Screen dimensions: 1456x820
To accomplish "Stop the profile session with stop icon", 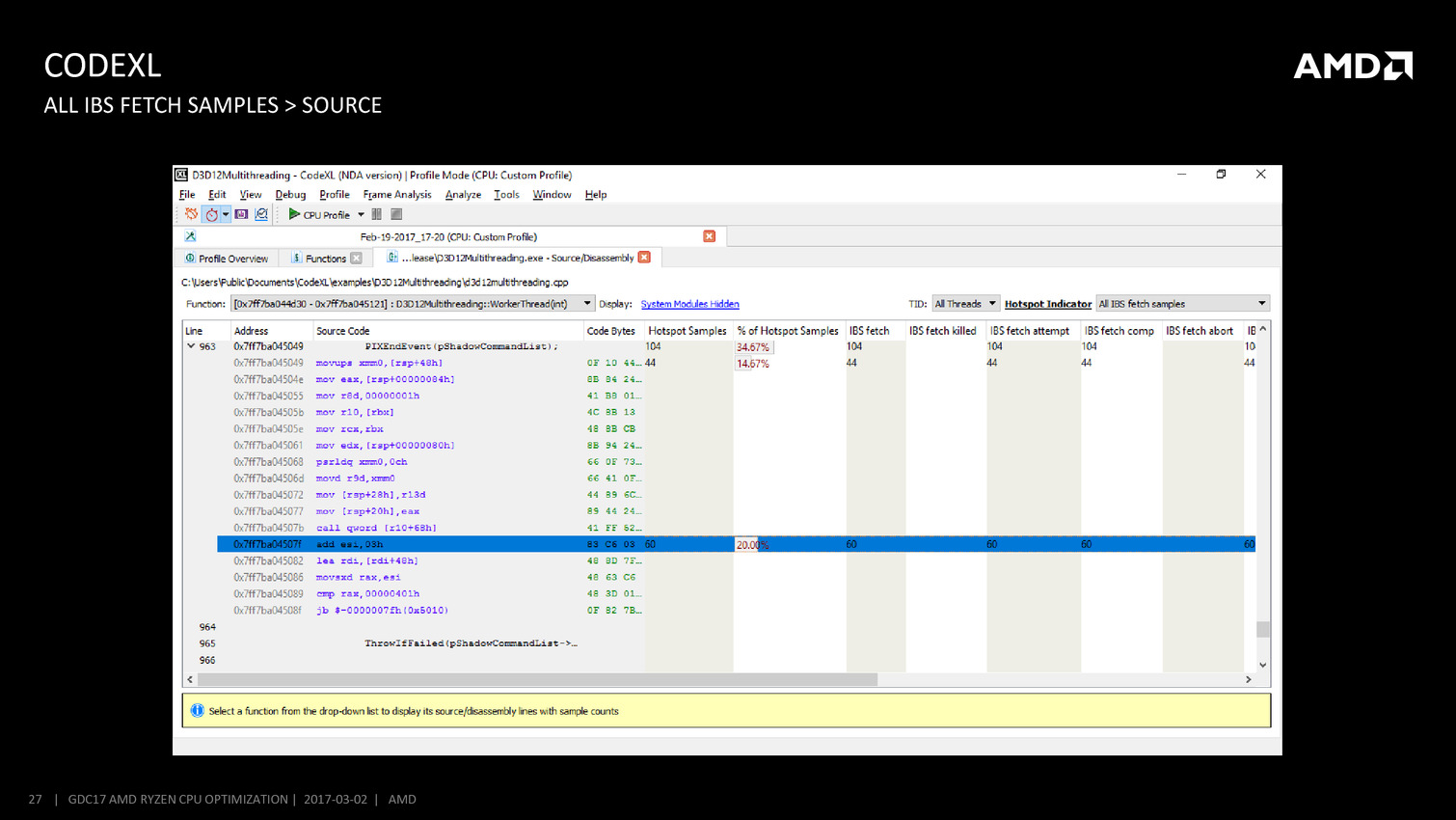I will point(396,214).
